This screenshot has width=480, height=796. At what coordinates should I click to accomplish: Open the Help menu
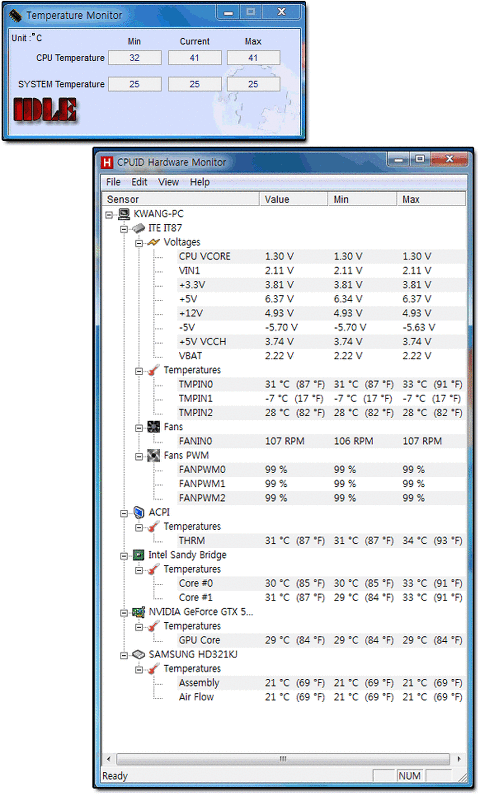199,182
